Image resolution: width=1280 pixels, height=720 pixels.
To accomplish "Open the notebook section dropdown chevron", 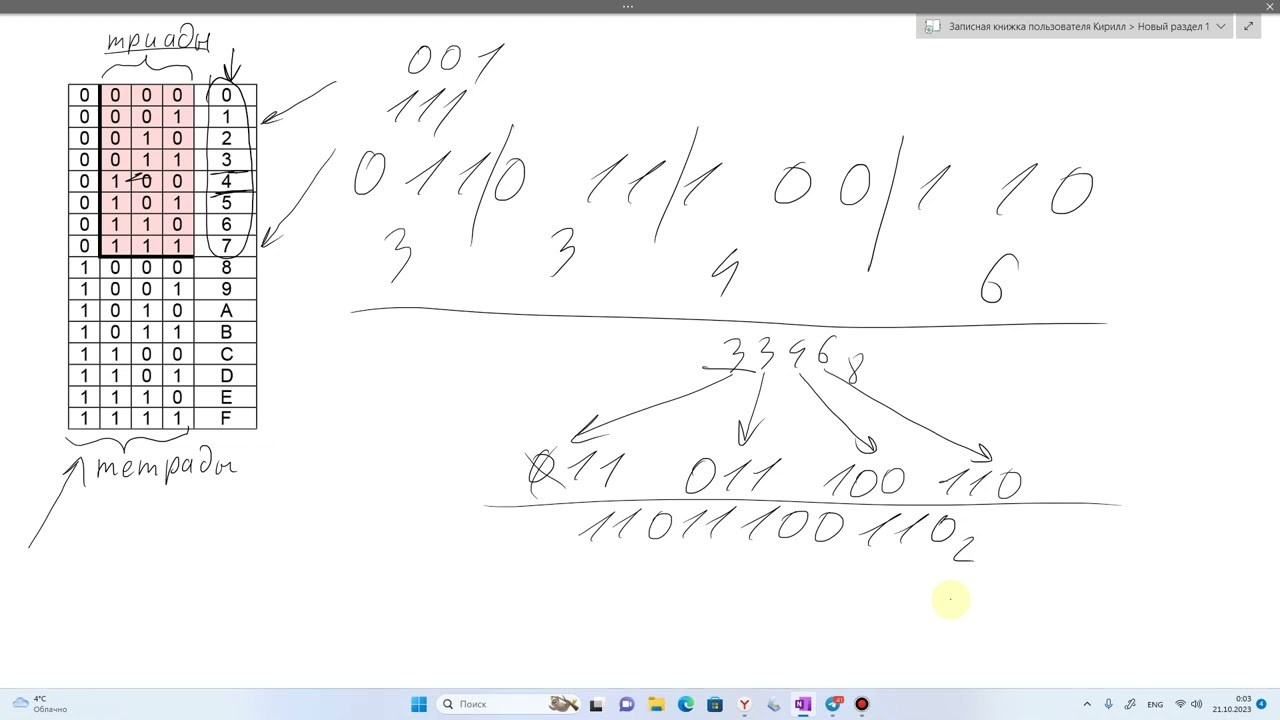I will tap(1221, 27).
